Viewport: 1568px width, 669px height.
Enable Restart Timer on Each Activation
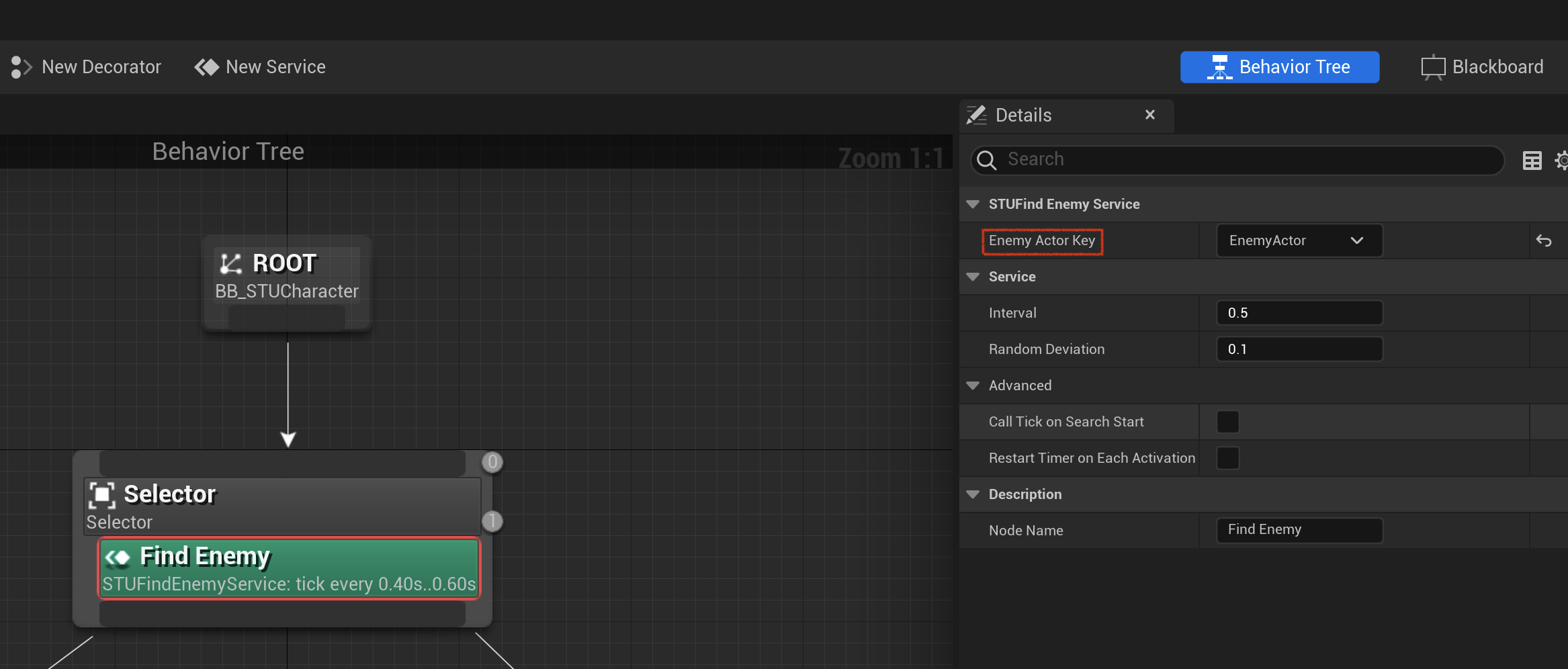pyautogui.click(x=1228, y=458)
